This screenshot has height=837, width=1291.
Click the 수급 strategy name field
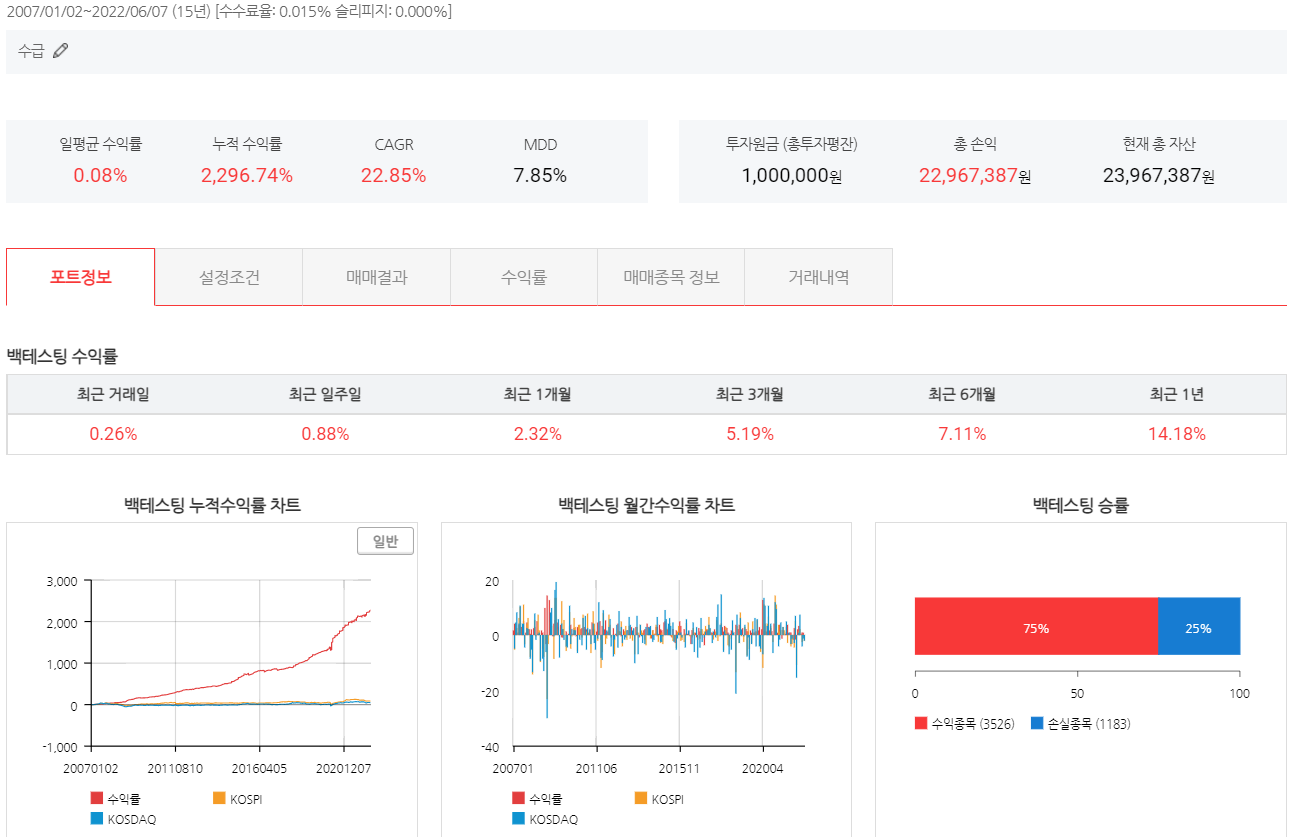point(646,51)
